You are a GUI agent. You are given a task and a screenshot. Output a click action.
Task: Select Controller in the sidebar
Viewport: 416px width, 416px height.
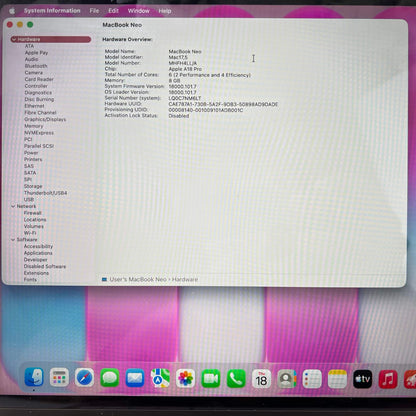[36, 86]
